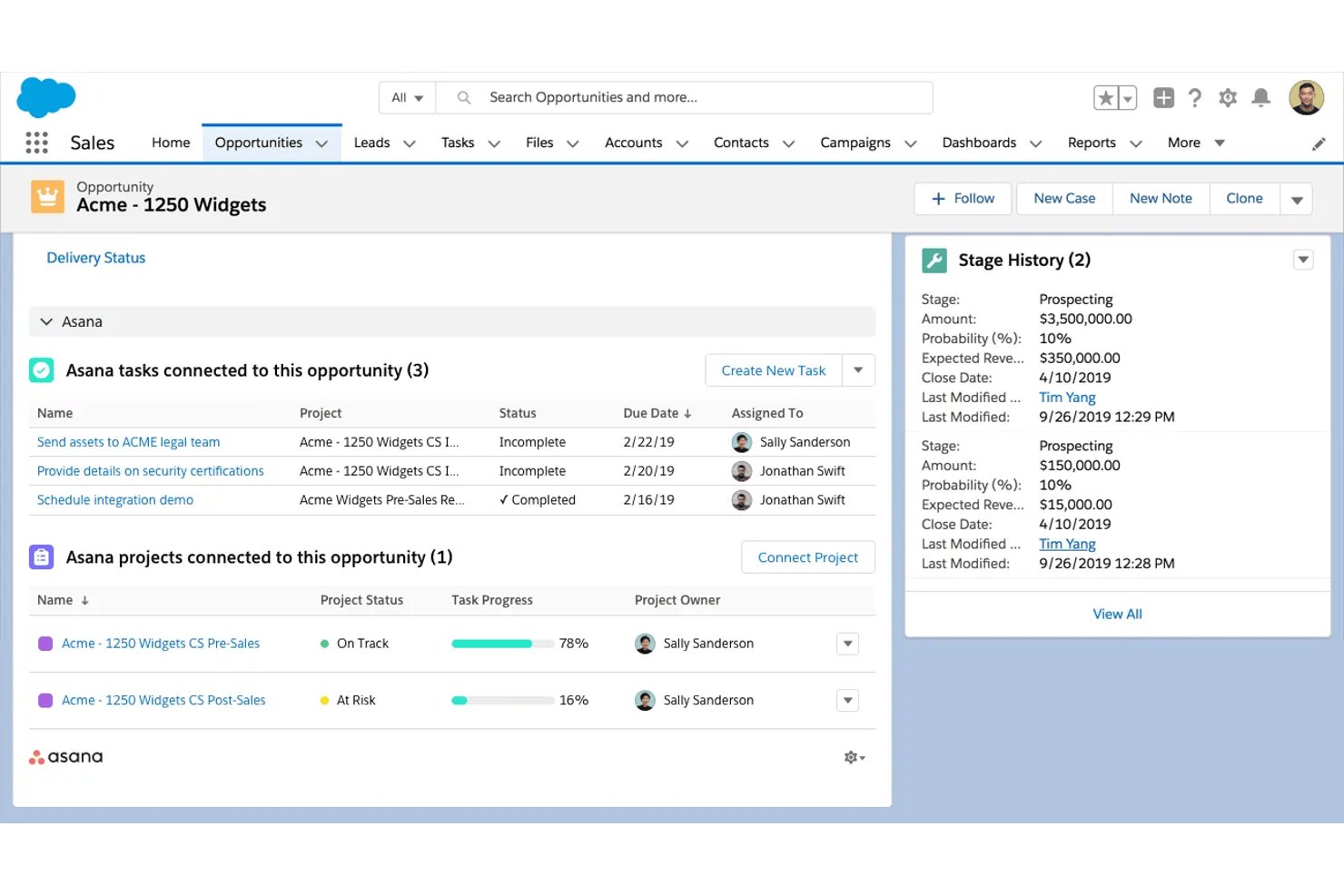Open dropdown beside Create New Task

click(x=858, y=370)
